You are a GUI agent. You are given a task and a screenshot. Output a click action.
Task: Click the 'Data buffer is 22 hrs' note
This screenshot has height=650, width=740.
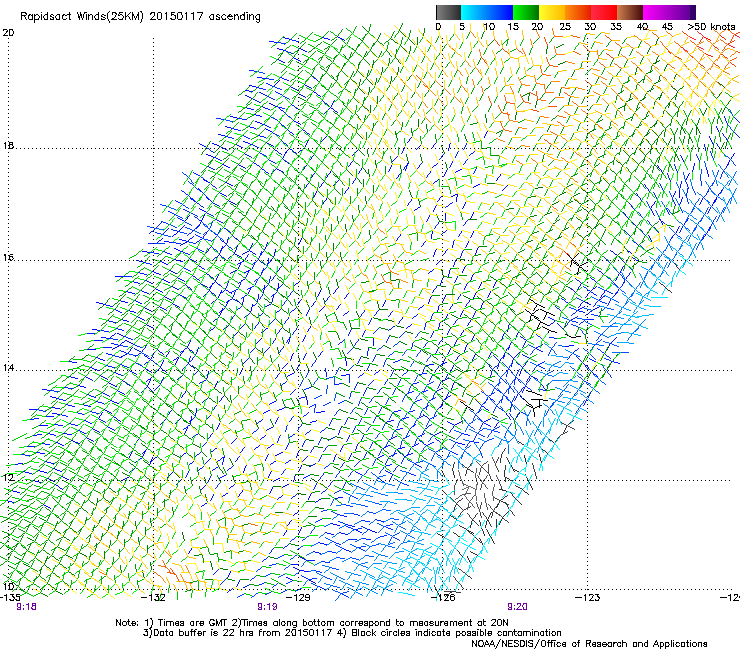(x=352, y=633)
